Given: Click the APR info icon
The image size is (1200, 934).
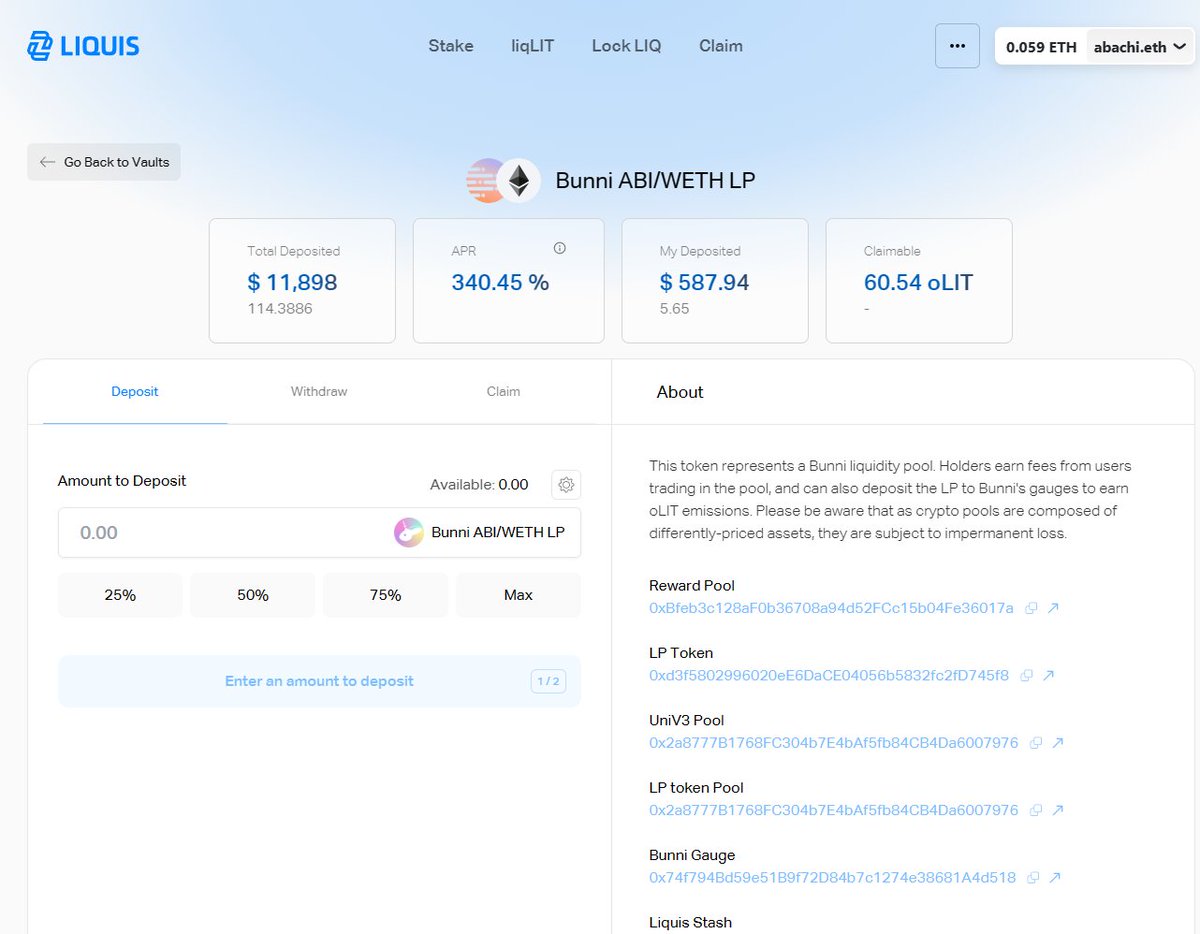Looking at the screenshot, I should pos(560,248).
